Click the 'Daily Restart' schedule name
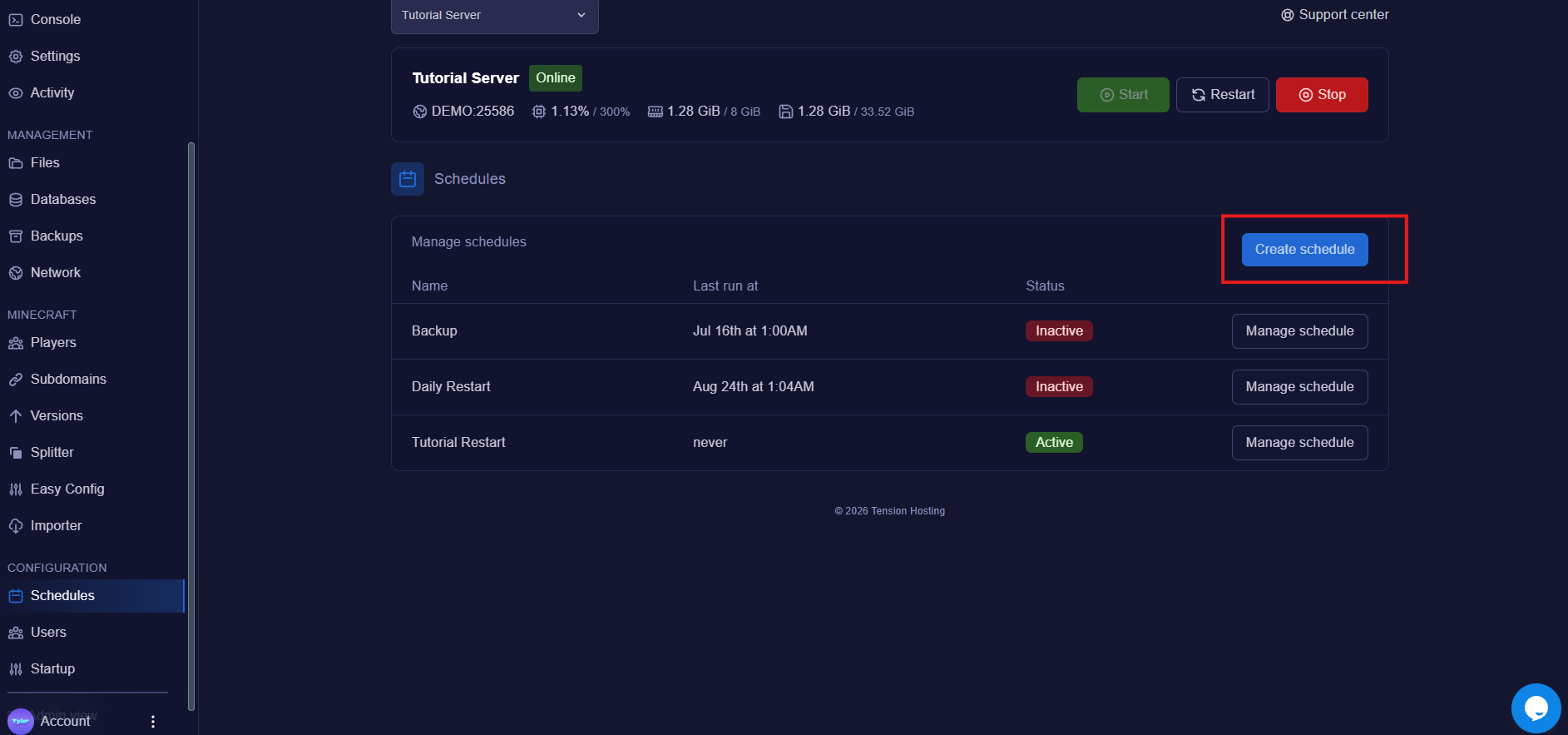This screenshot has width=1568, height=735. pos(451,387)
